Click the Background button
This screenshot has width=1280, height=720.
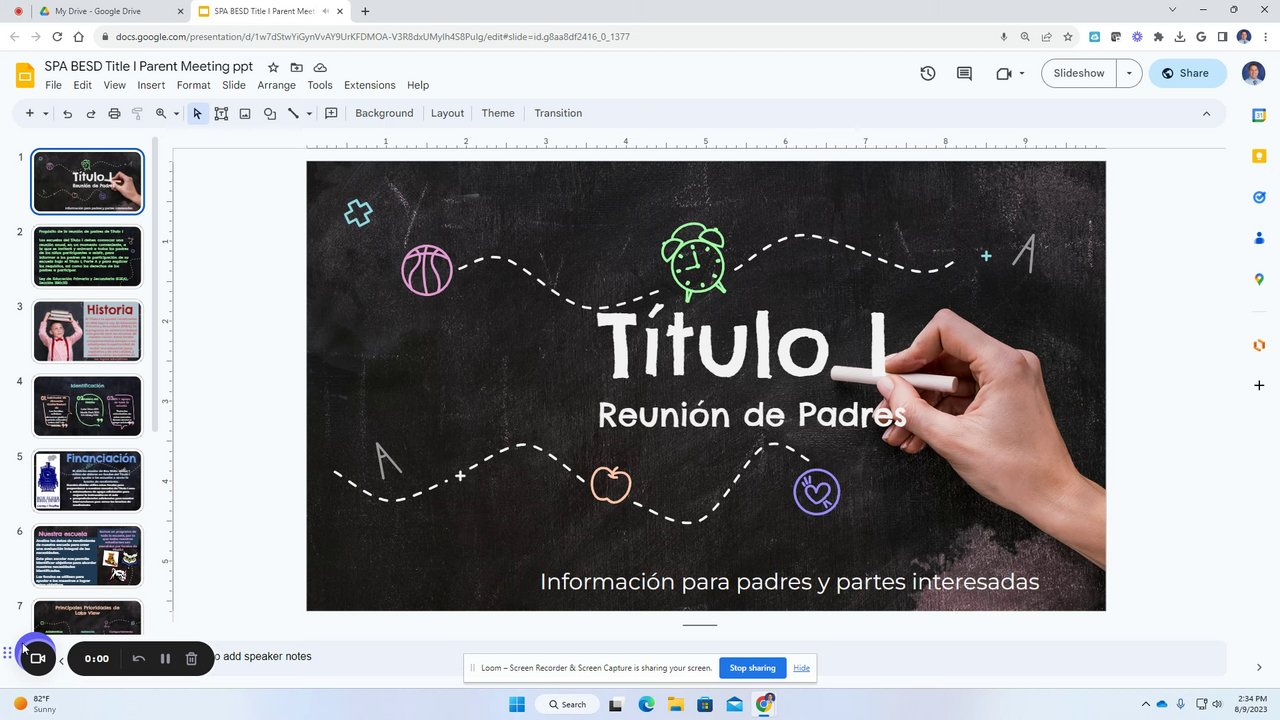point(384,114)
